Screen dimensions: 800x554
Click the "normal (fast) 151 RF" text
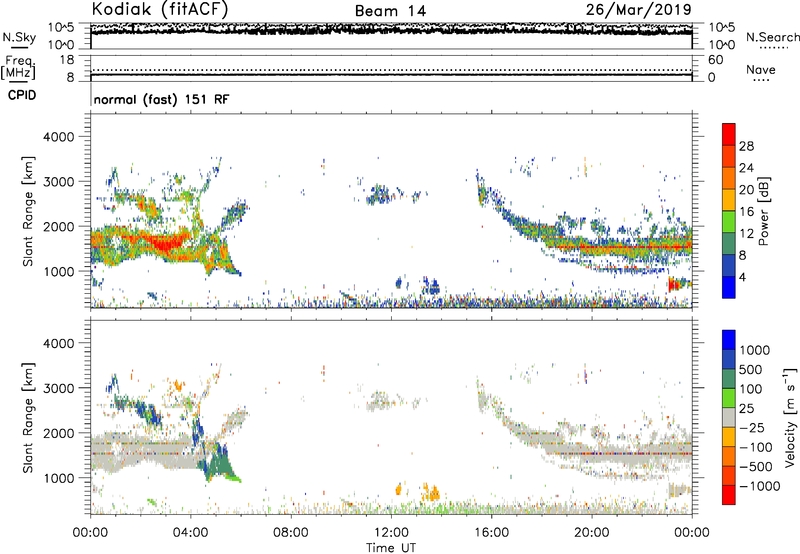(x=161, y=99)
